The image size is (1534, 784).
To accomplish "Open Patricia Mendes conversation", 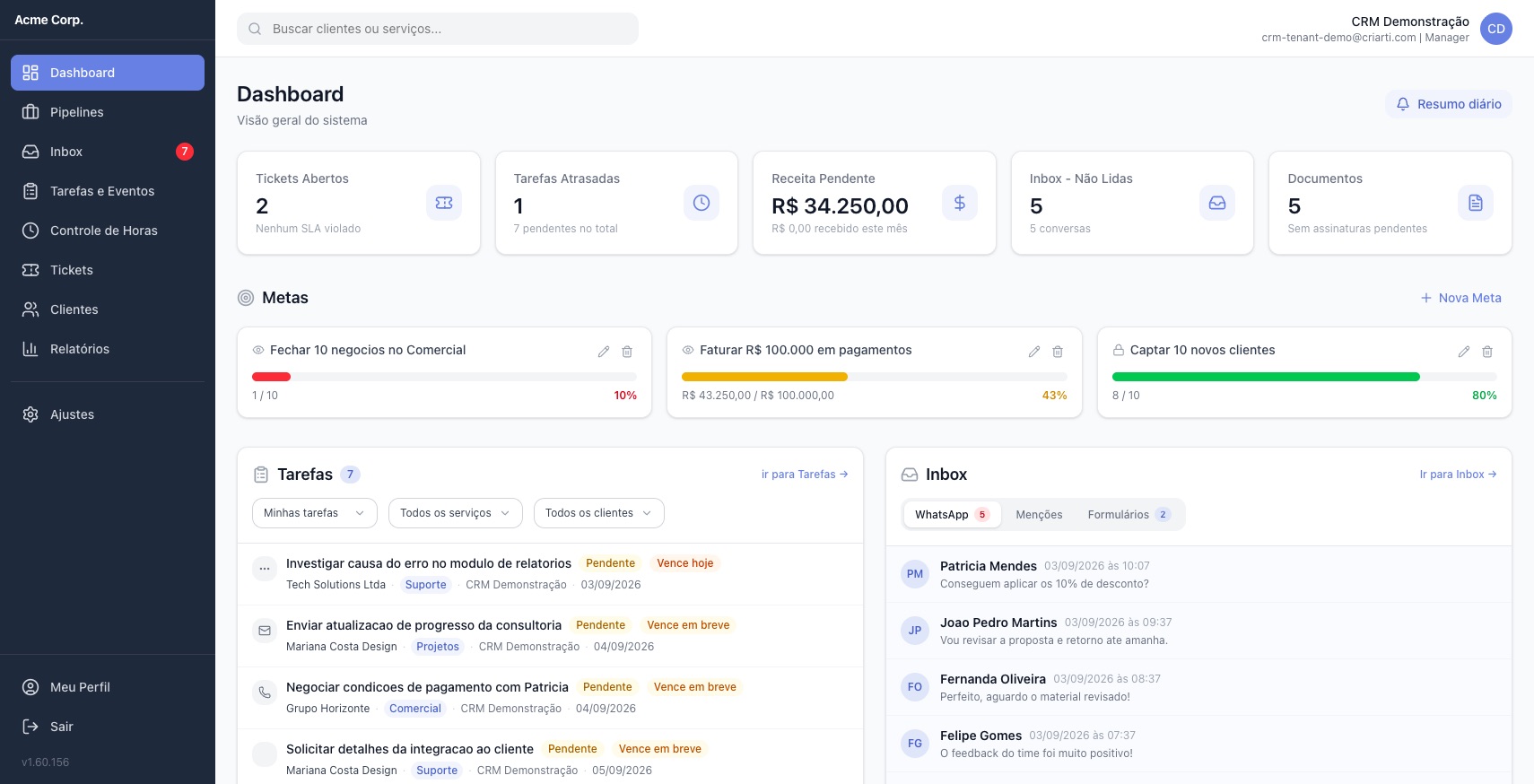I will click(x=1198, y=574).
